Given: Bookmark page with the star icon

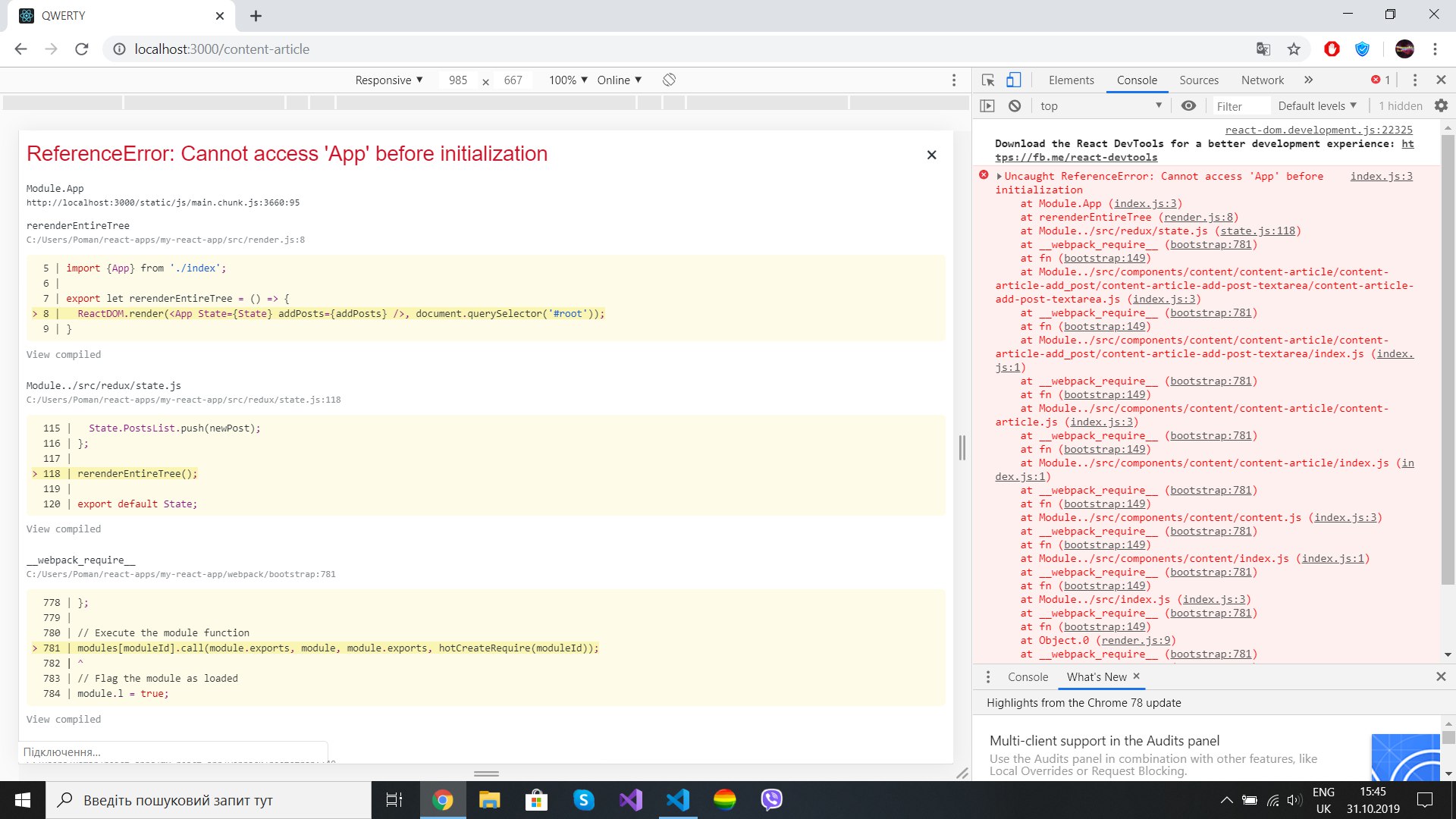Looking at the screenshot, I should (1294, 49).
